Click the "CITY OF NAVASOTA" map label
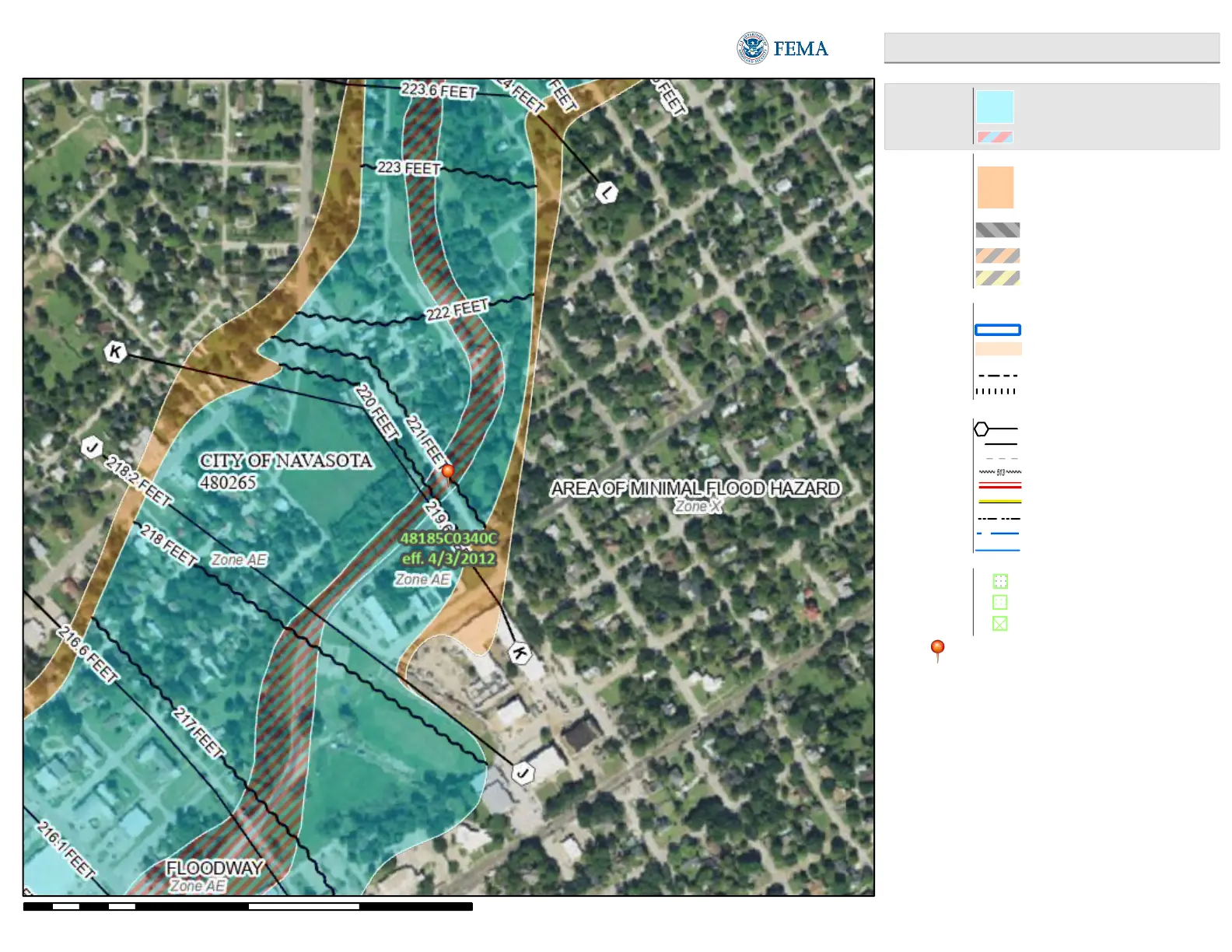Screen dimensions: 1232x952 [x=286, y=460]
